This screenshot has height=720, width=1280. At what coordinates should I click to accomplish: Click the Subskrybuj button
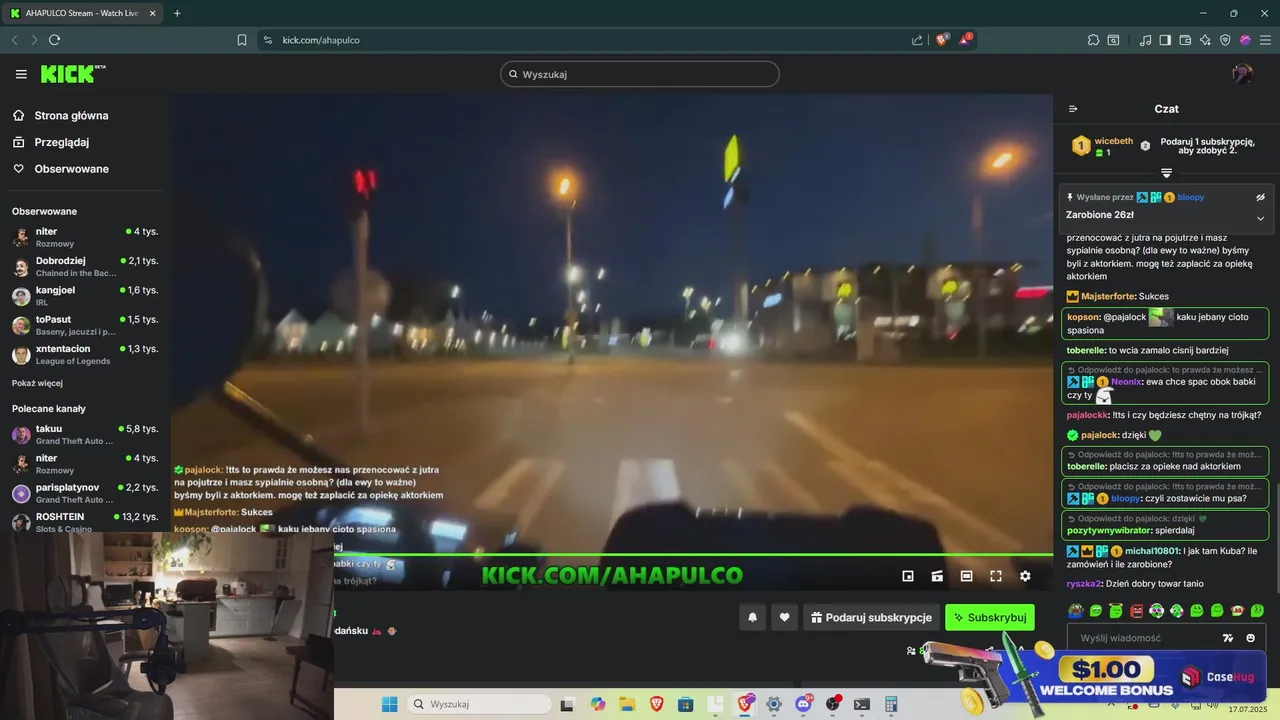pos(990,618)
